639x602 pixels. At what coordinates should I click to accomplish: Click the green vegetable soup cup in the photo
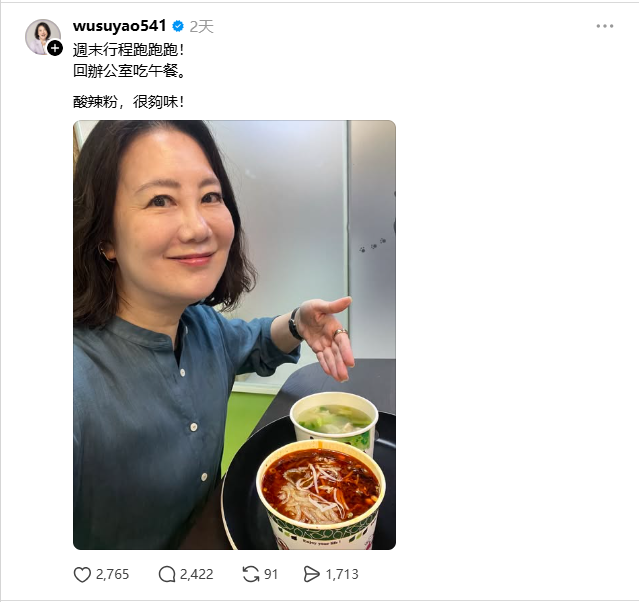click(334, 422)
